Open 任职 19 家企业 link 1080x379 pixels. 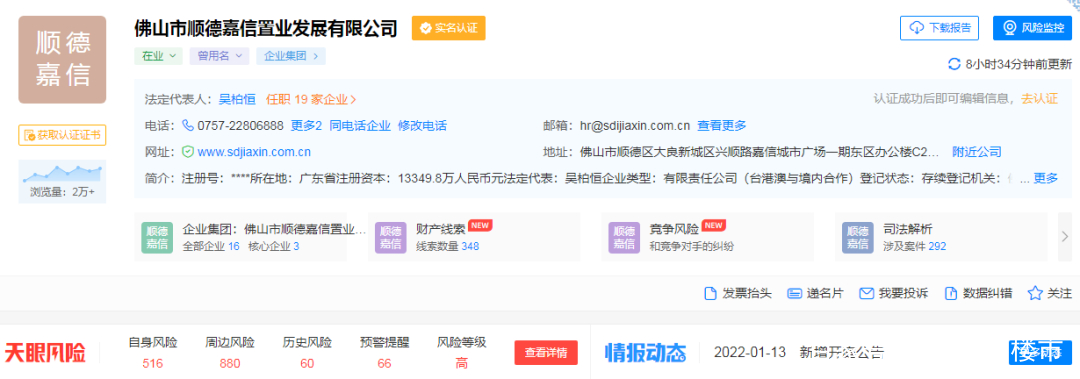coord(311,99)
